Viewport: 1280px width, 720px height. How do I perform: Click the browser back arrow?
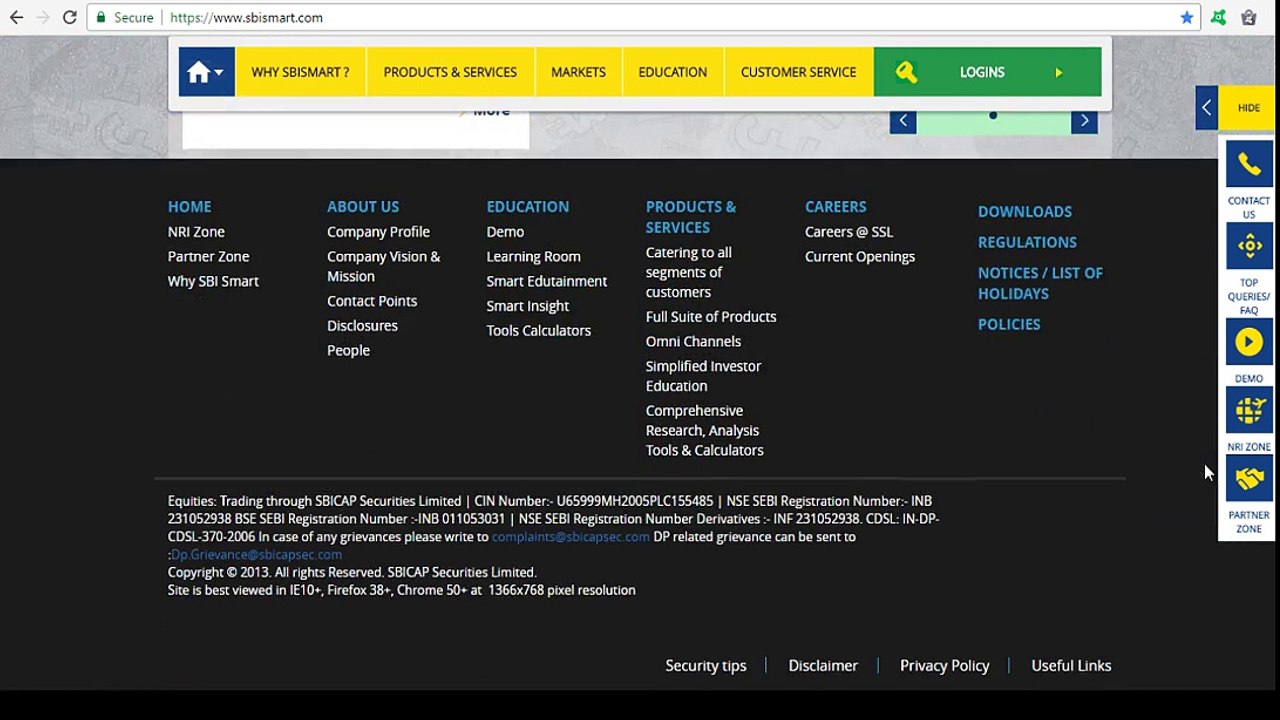(16, 17)
